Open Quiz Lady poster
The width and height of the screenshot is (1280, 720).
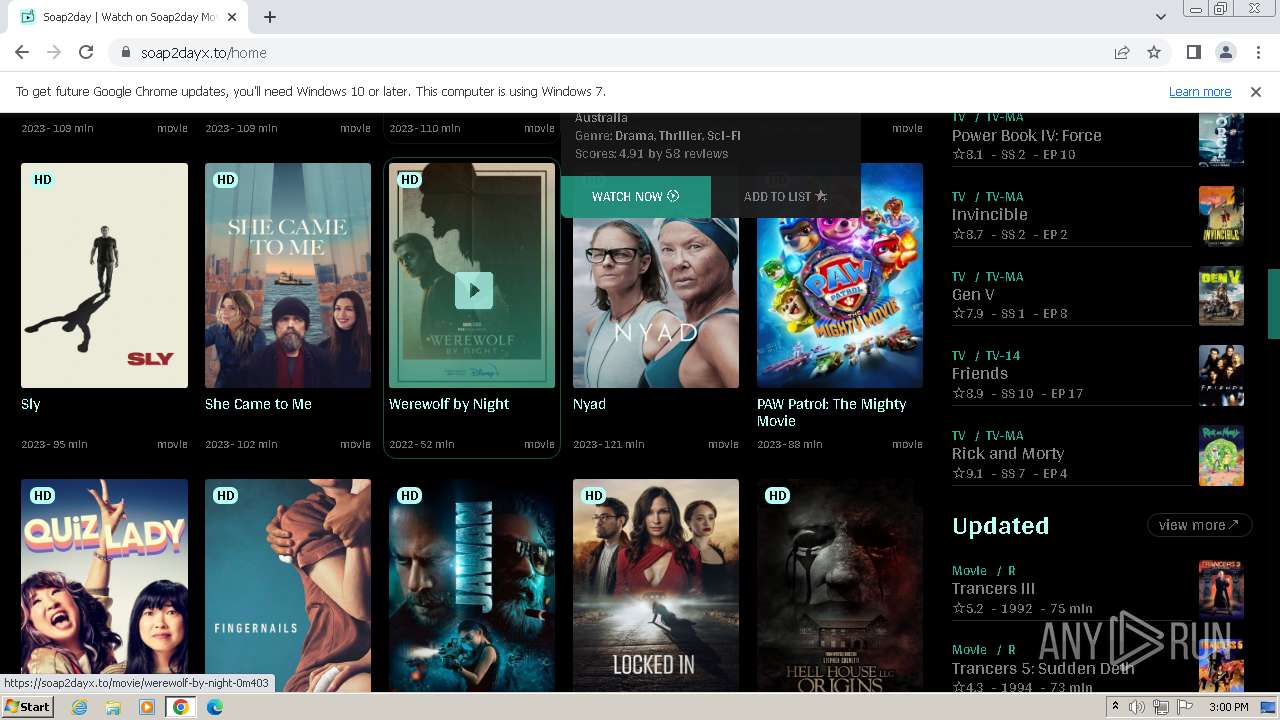(x=104, y=585)
